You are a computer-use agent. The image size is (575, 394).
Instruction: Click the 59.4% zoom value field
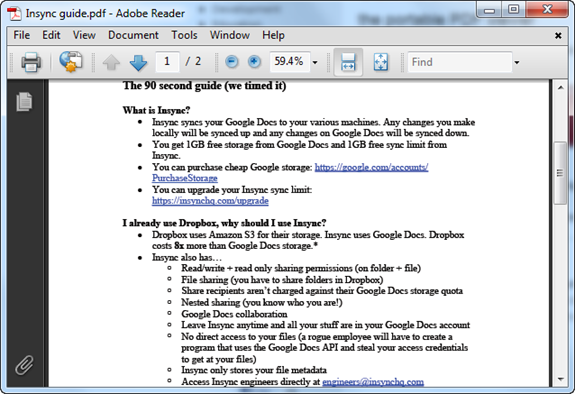pos(290,62)
